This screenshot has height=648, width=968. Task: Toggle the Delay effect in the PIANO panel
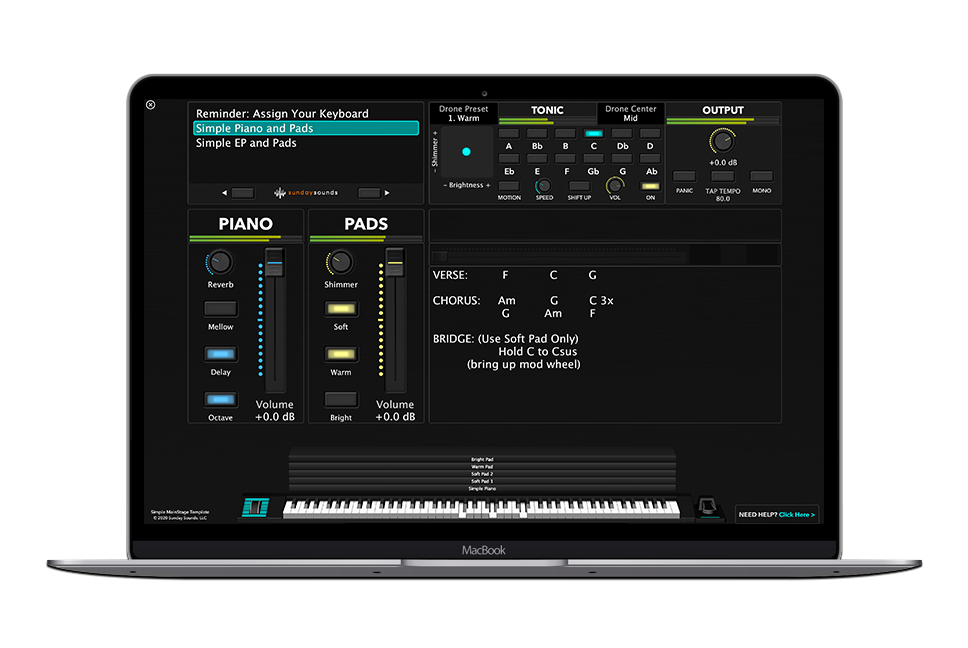pos(220,354)
